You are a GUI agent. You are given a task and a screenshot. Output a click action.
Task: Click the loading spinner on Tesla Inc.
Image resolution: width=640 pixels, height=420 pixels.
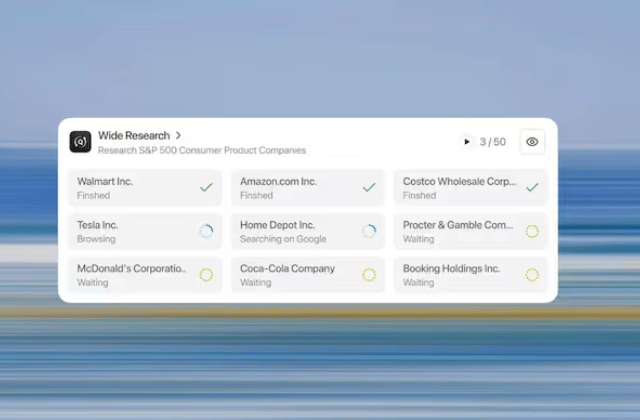point(206,231)
